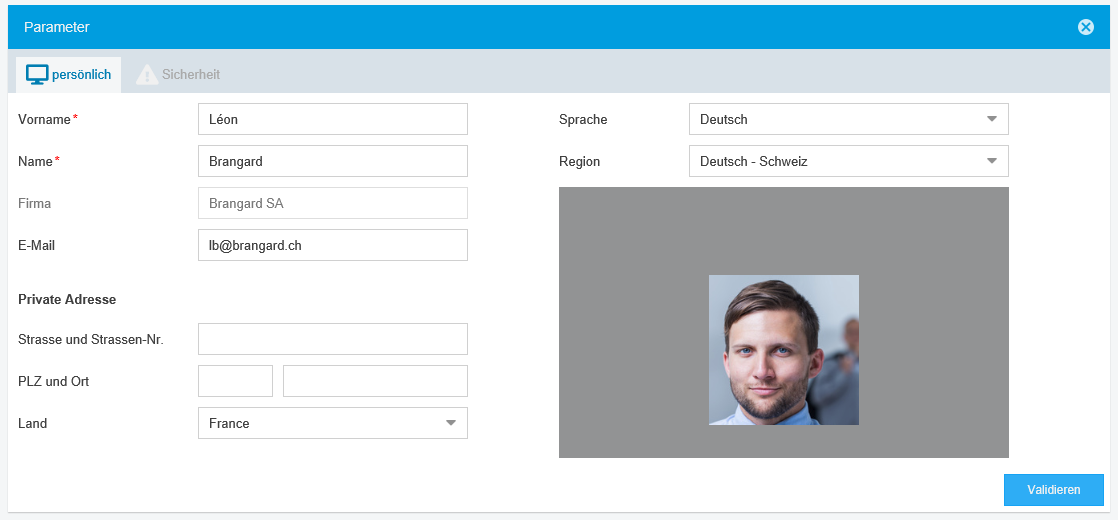
Task: Close the Parameter dialog with the X icon
Action: tap(1085, 27)
